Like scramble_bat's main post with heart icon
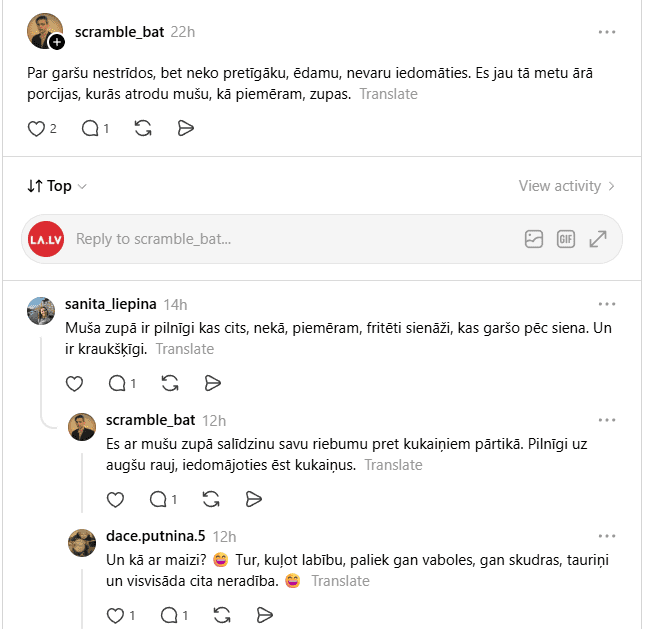The width and height of the screenshot is (646, 629). pos(36,129)
